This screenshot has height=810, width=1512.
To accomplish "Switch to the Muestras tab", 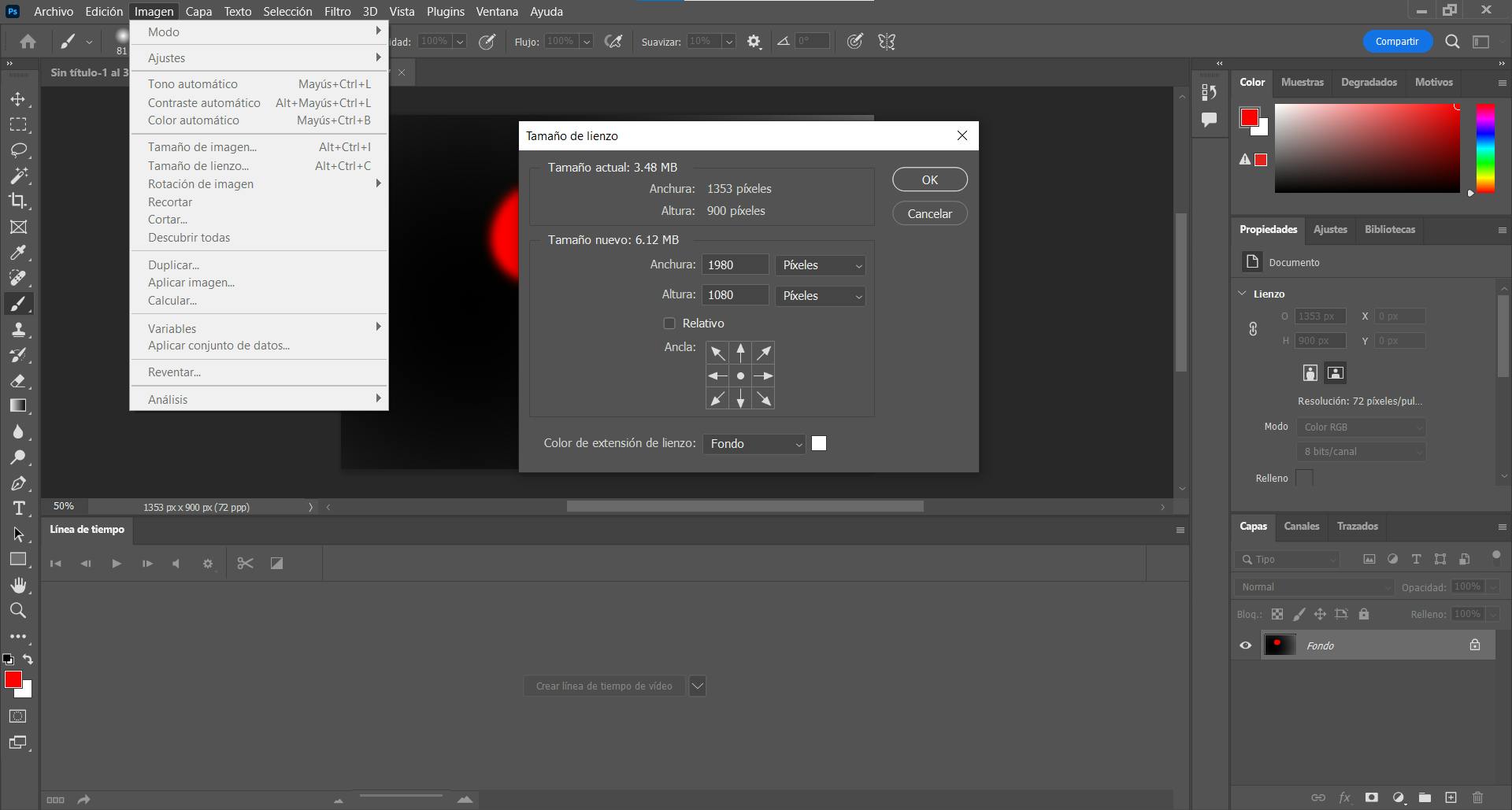I will tap(1302, 82).
